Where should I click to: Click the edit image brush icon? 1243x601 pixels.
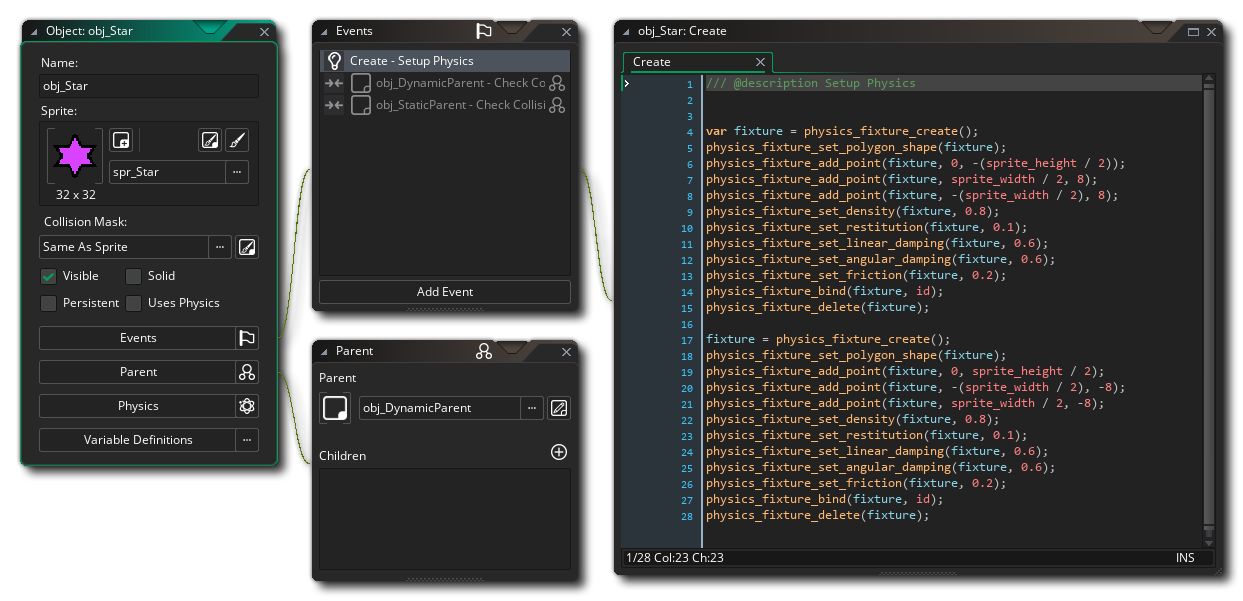(x=237, y=140)
